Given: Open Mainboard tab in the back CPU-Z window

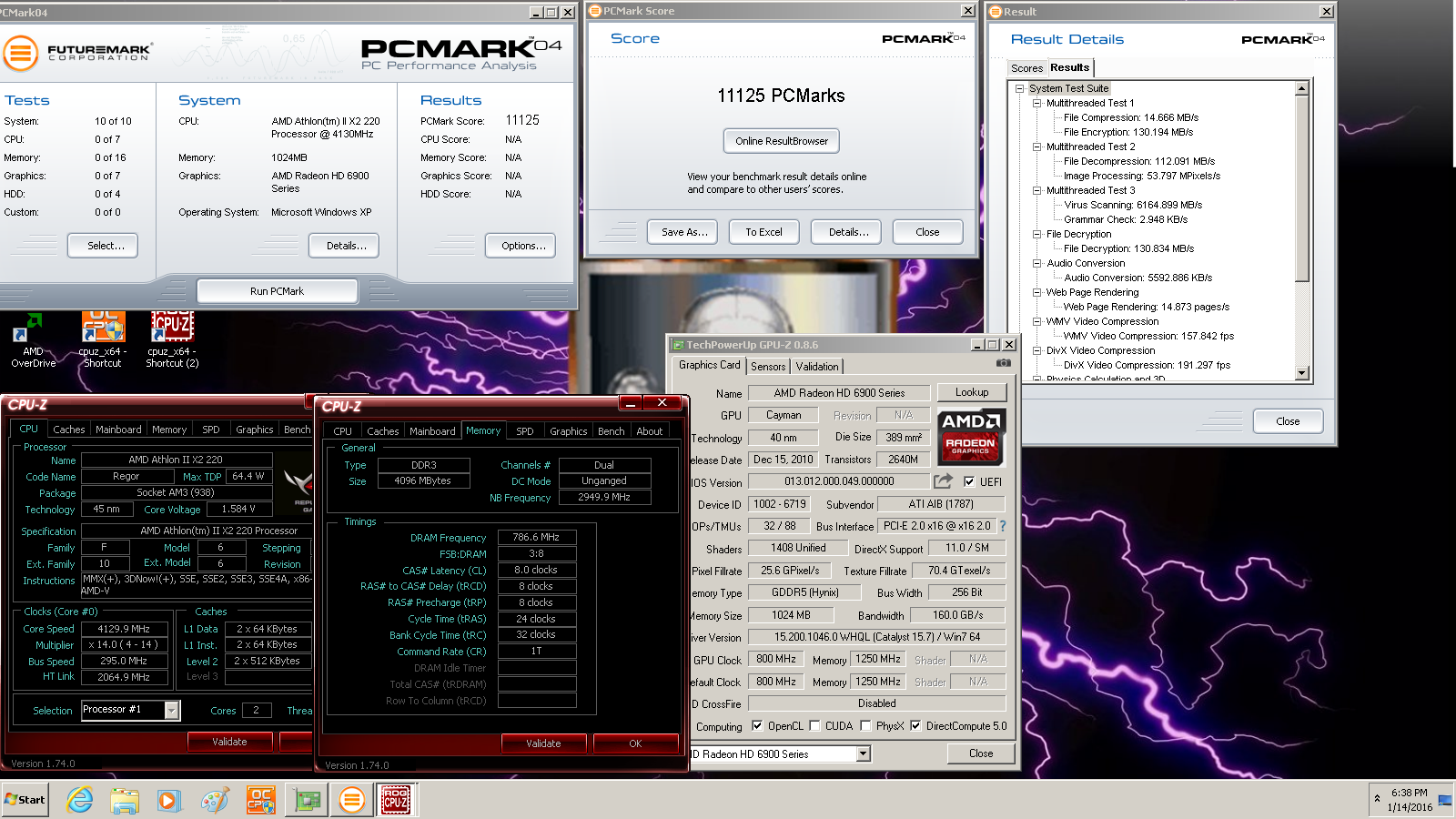Looking at the screenshot, I should (118, 430).
